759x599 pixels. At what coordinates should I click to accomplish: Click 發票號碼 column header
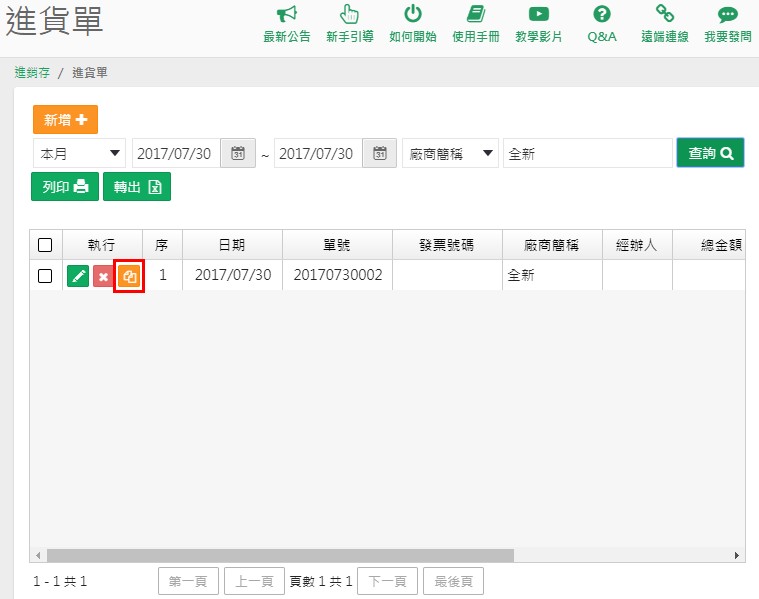point(447,245)
